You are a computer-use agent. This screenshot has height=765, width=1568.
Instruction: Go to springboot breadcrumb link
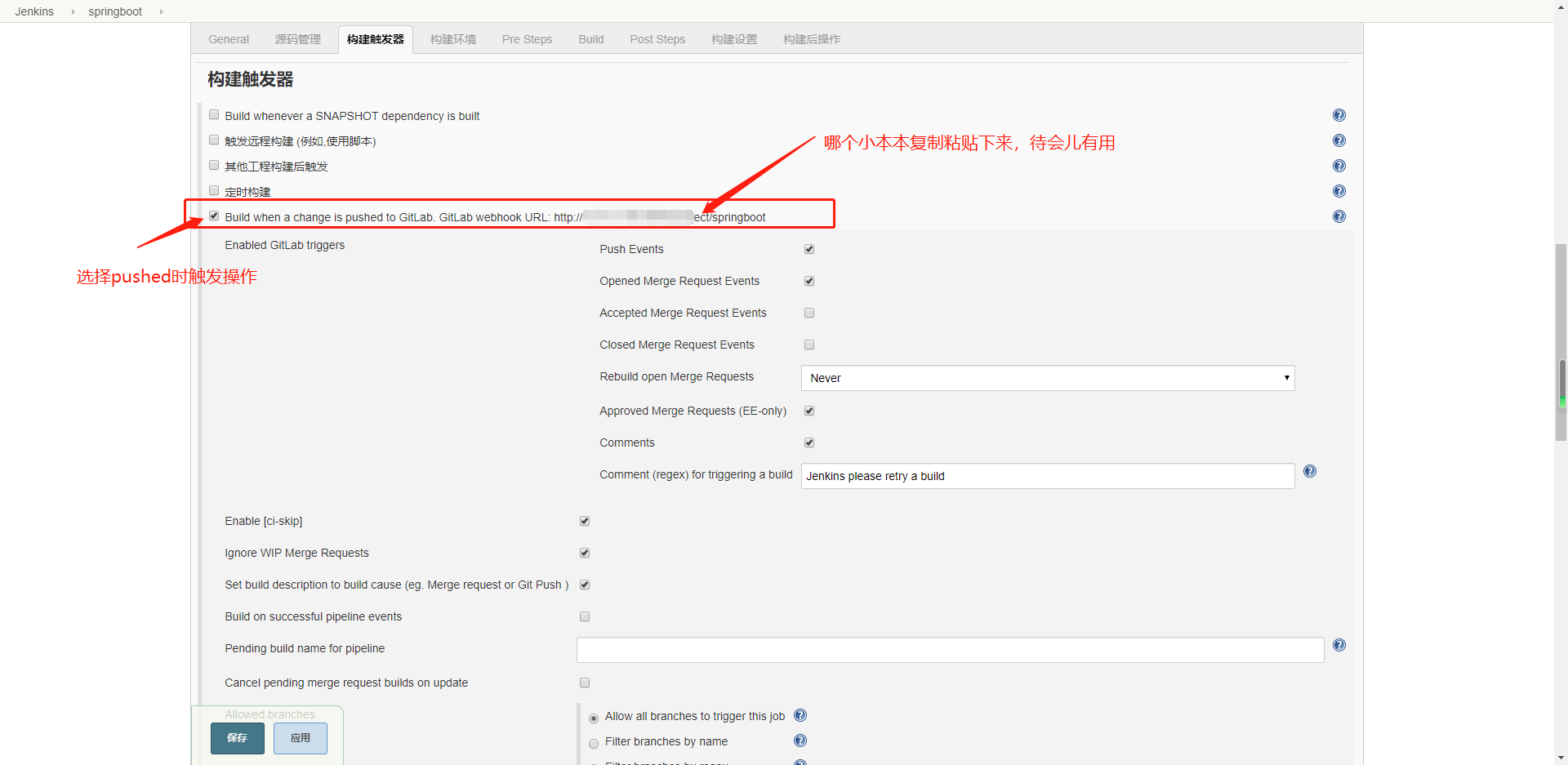tap(115, 11)
